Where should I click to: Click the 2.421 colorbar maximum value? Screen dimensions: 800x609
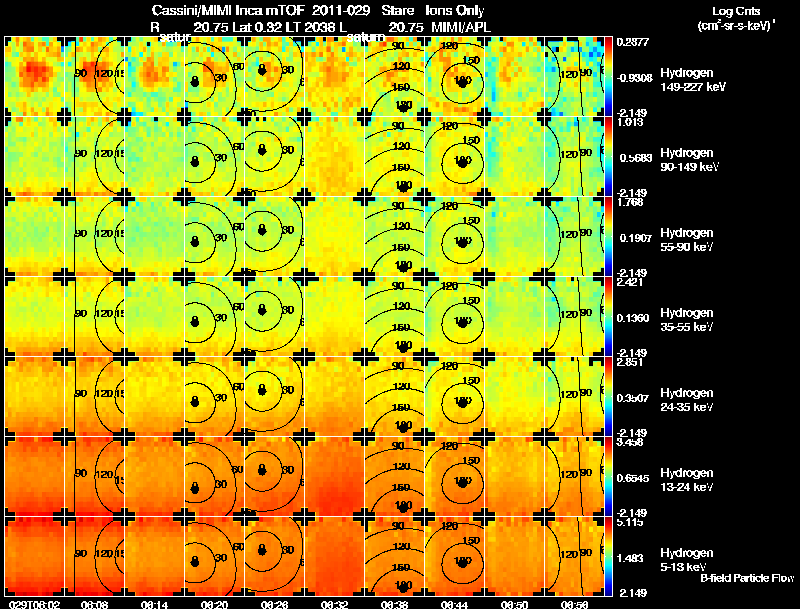630,282
